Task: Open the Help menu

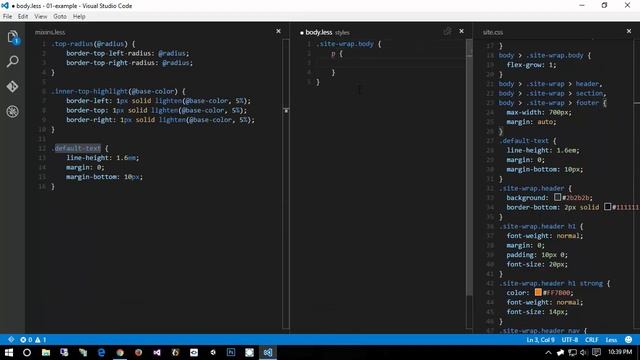Action: pyautogui.click(x=79, y=16)
